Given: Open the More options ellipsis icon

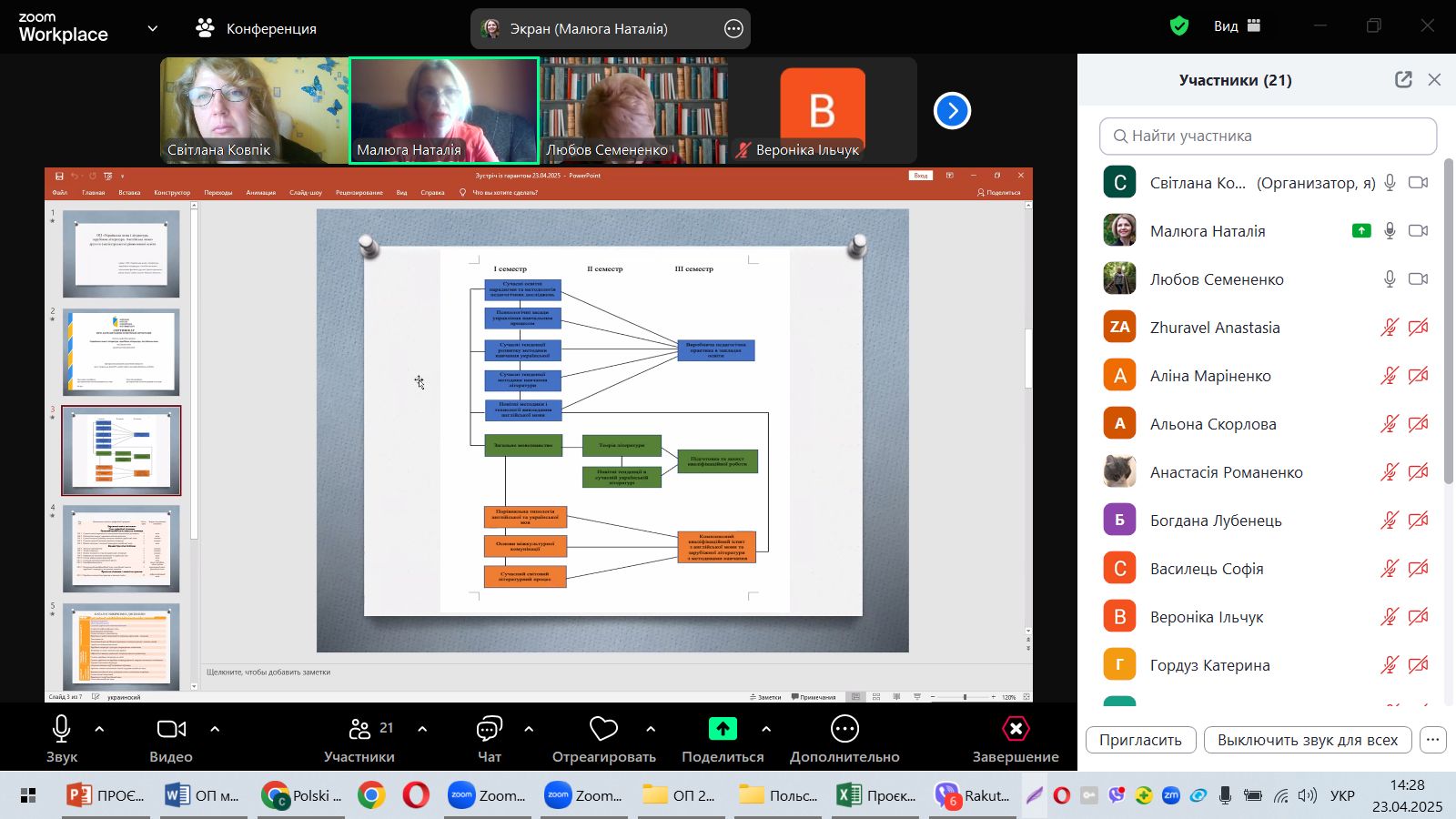Looking at the screenshot, I should (844, 729).
